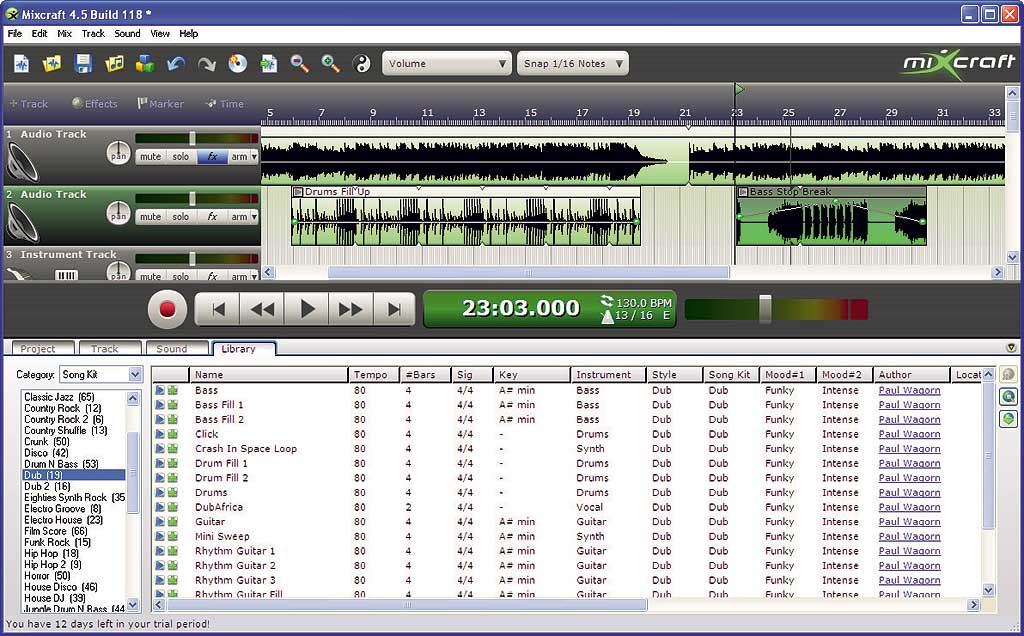Click the Drums Fill Up clip

466,216
